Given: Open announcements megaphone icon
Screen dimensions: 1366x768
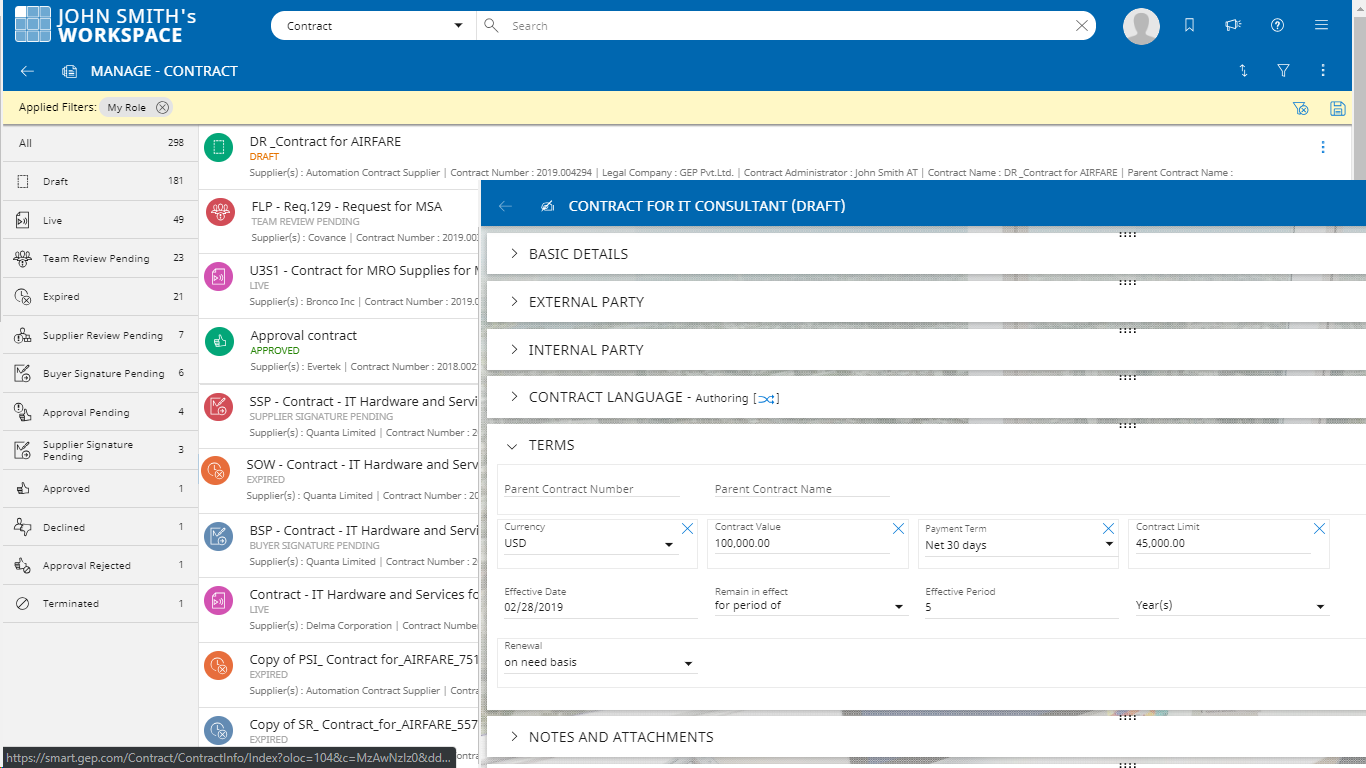Looking at the screenshot, I should tap(1233, 26).
